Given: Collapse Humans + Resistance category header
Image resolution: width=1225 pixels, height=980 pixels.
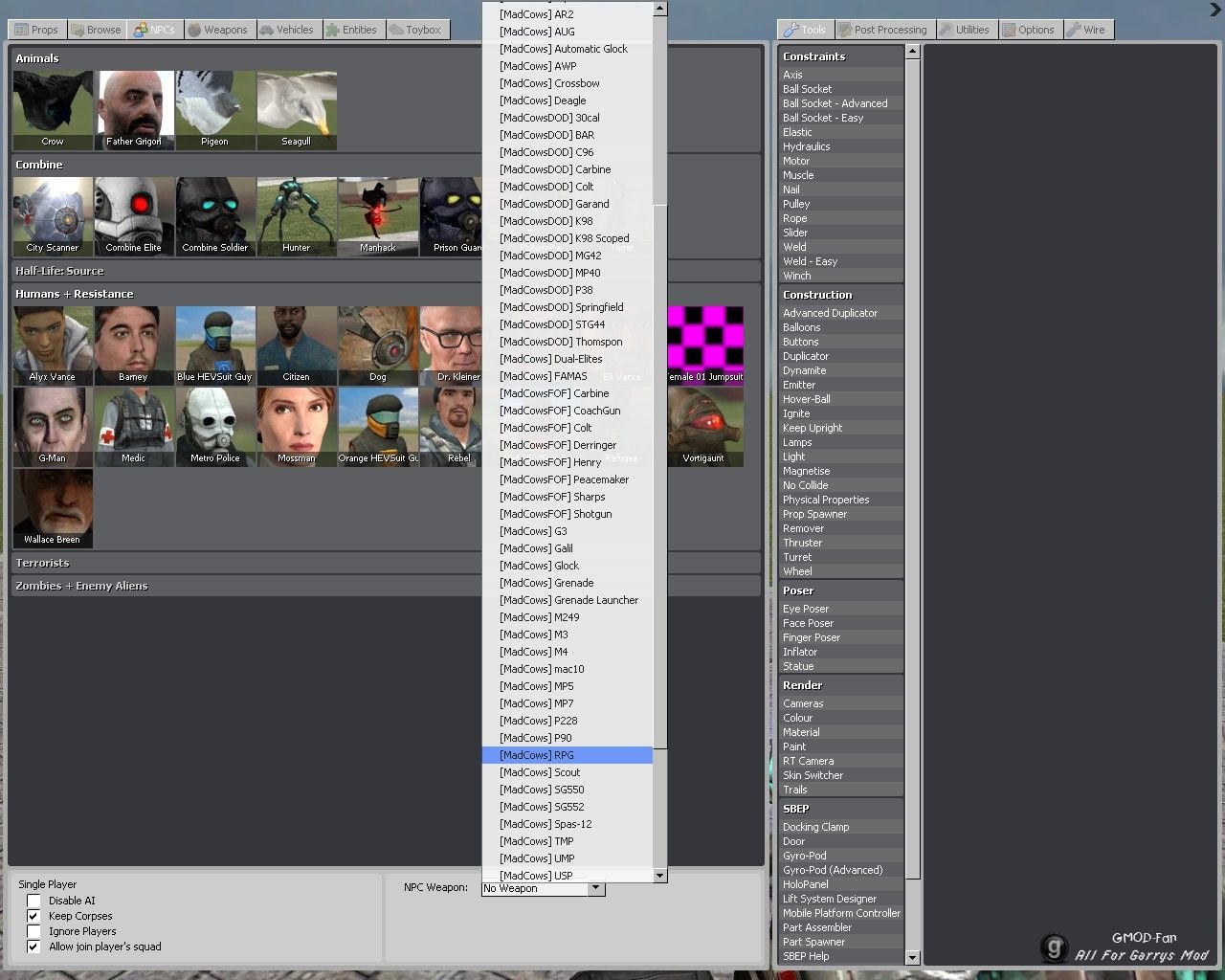Looking at the screenshot, I should click(x=247, y=294).
